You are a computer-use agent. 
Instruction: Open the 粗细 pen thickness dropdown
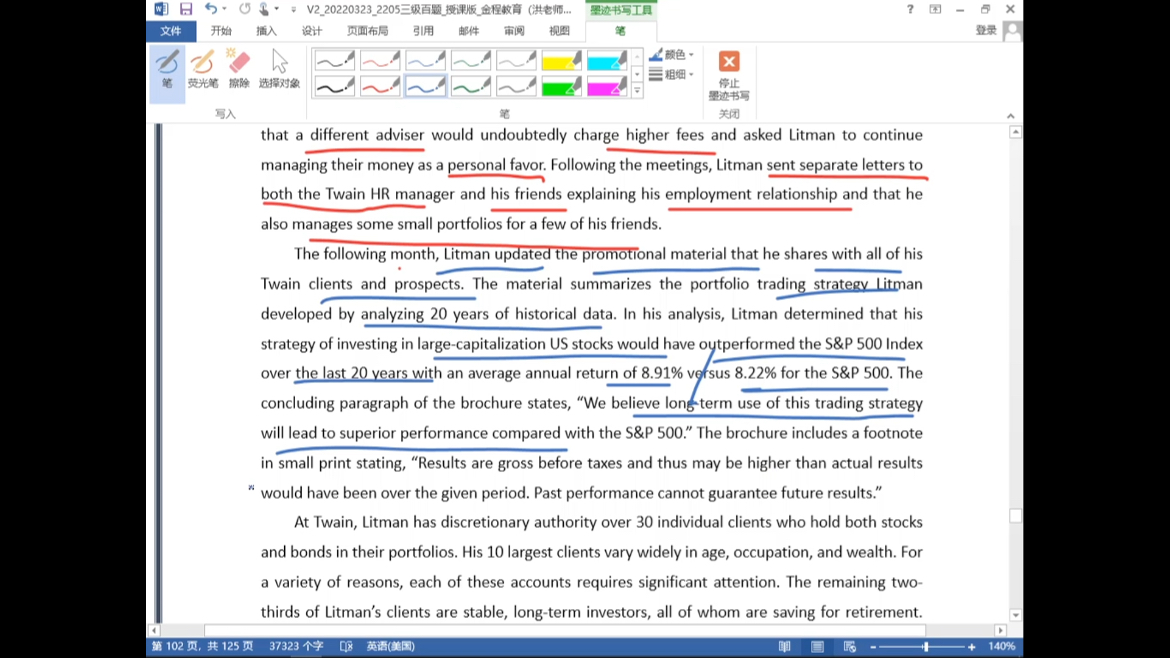coord(672,74)
